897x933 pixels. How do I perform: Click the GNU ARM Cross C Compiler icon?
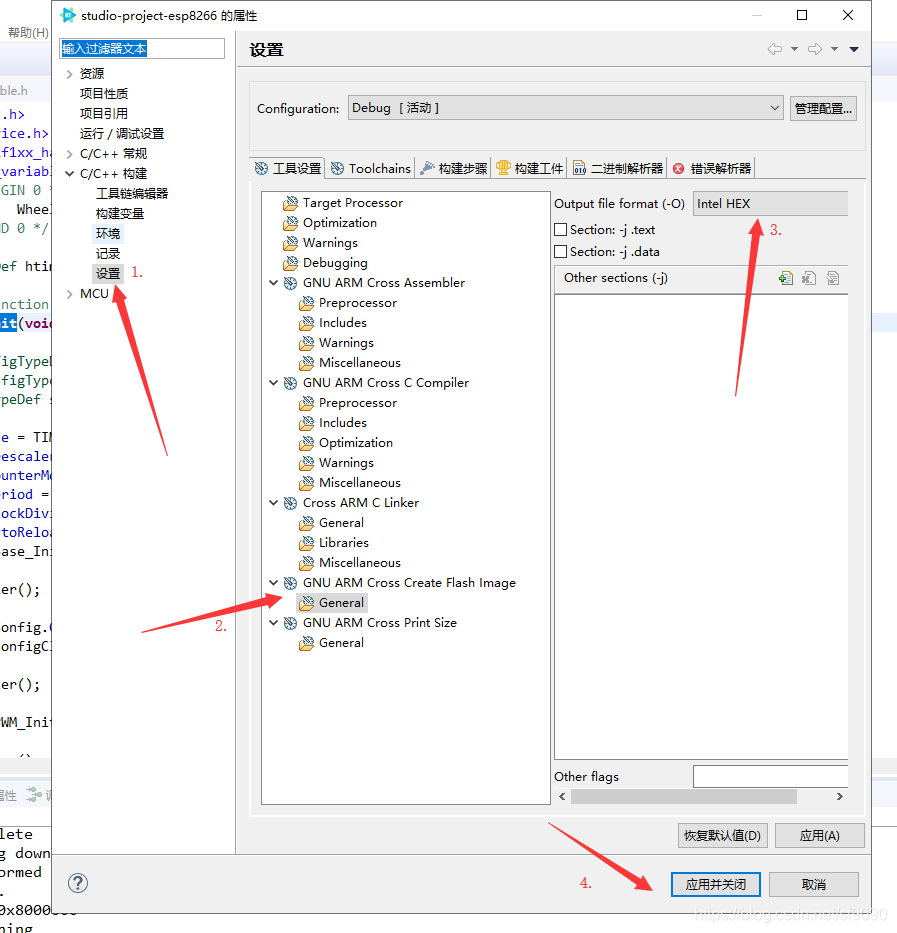point(290,383)
